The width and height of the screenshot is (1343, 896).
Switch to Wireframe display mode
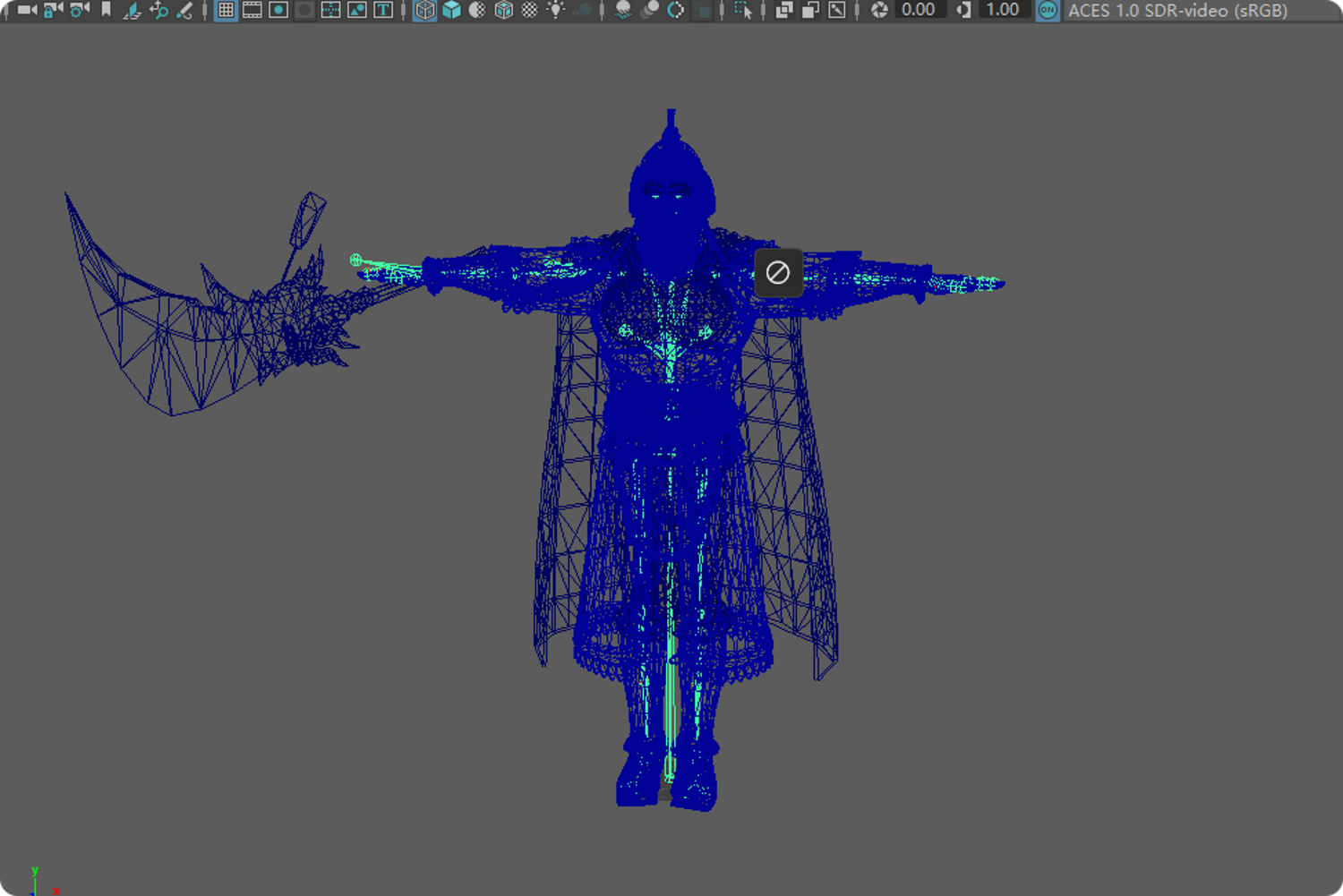tap(424, 10)
